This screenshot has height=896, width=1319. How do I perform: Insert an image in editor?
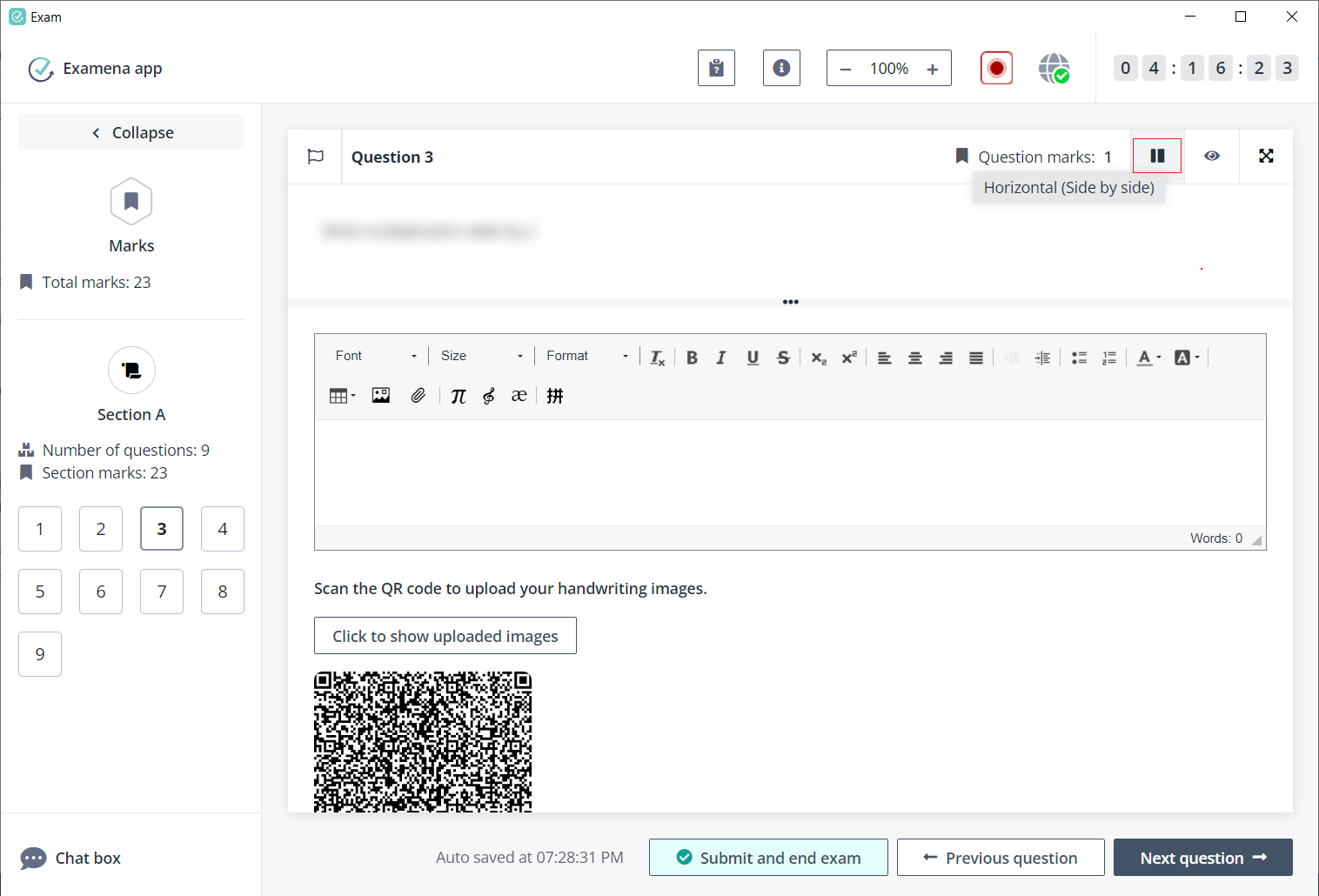381,396
